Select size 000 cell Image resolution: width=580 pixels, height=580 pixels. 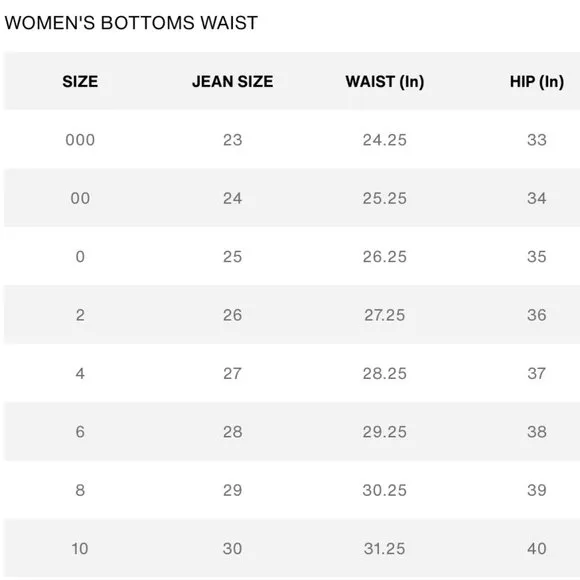pos(80,140)
